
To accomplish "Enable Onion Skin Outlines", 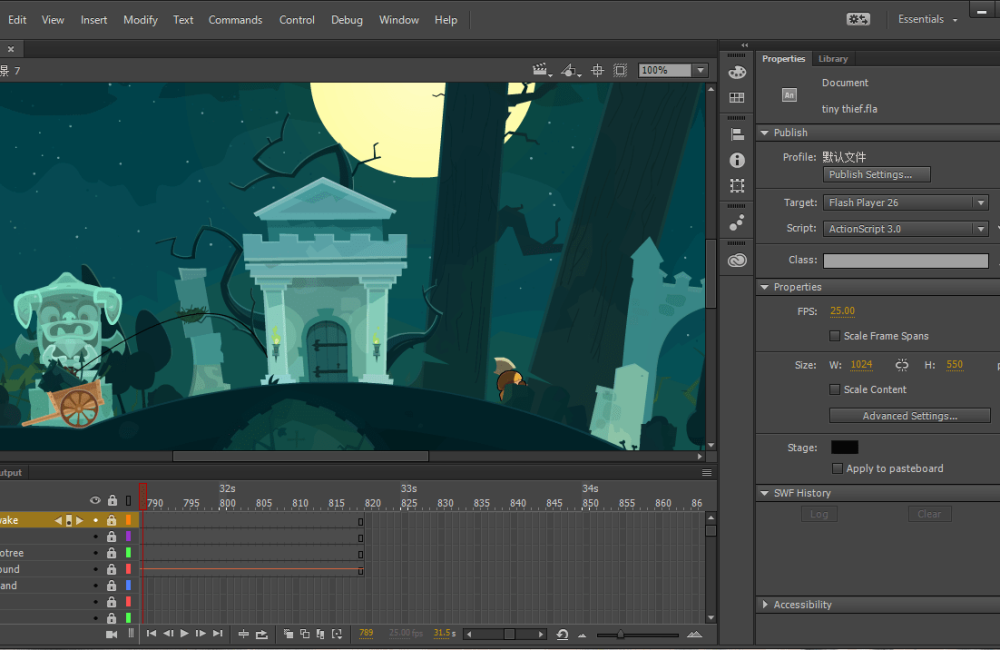I will click(x=305, y=633).
